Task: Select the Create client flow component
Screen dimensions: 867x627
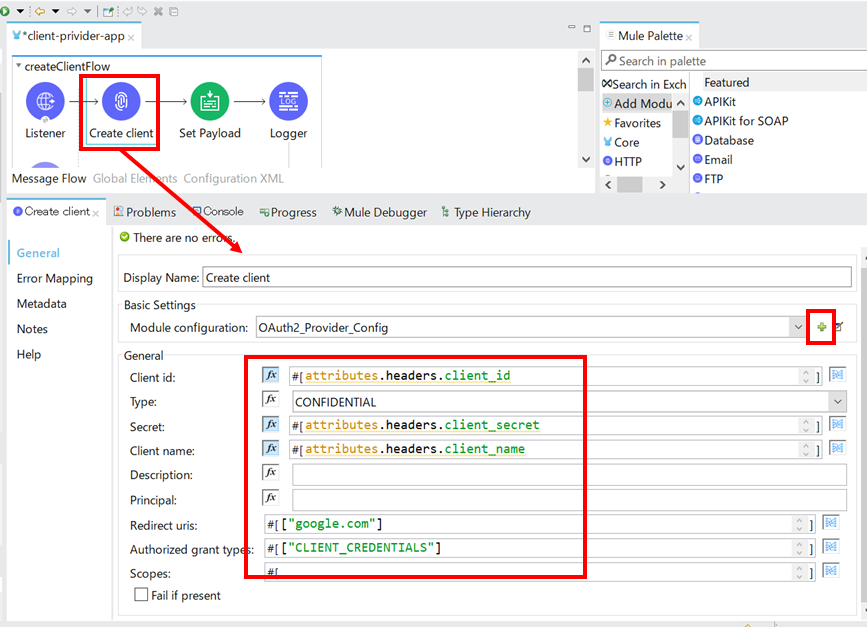Action: [121, 101]
